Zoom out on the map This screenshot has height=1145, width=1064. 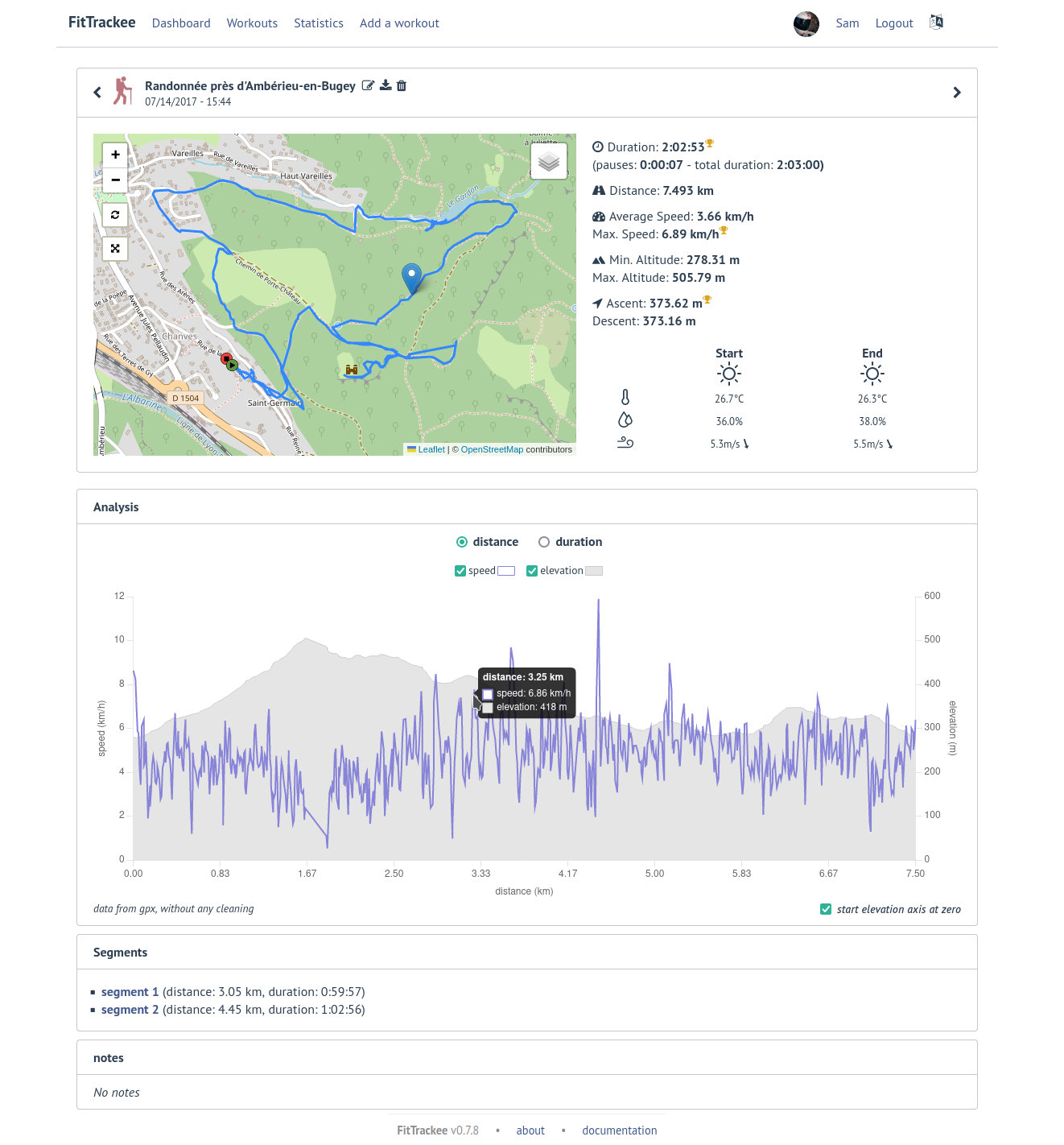(115, 180)
